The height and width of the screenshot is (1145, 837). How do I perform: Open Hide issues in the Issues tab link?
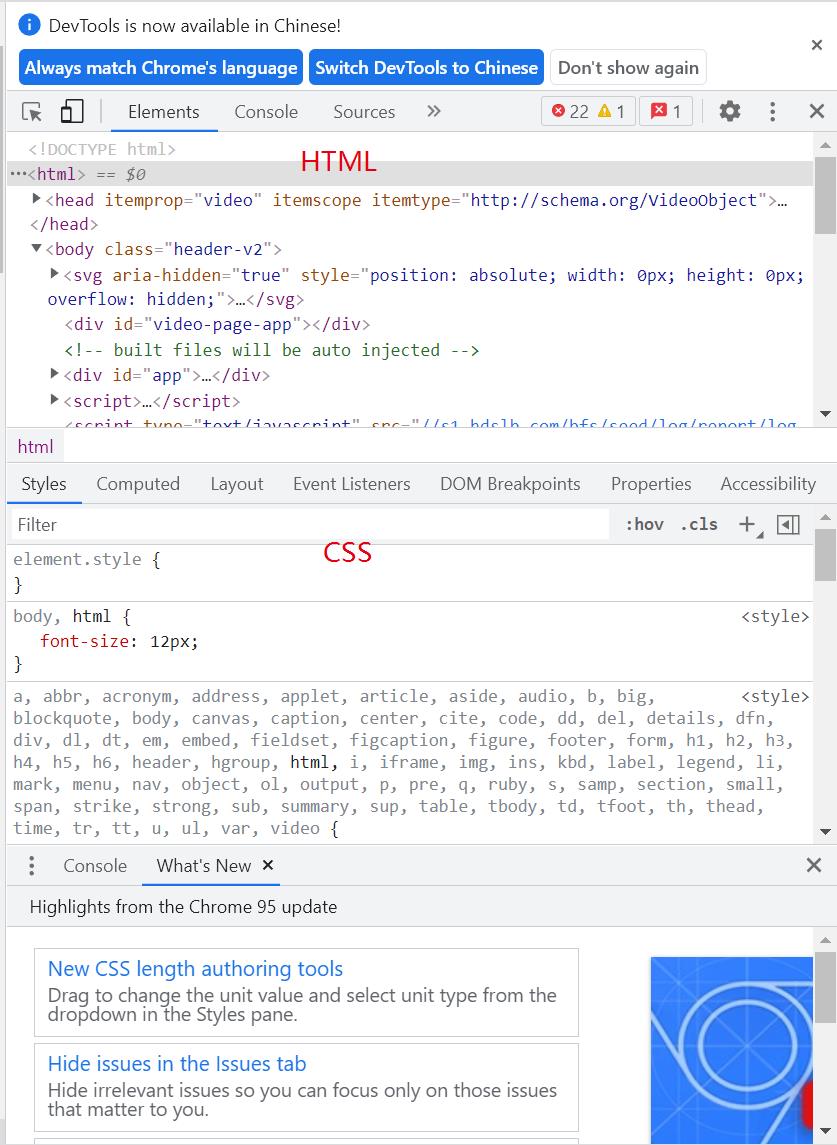pyautogui.click(x=177, y=1063)
